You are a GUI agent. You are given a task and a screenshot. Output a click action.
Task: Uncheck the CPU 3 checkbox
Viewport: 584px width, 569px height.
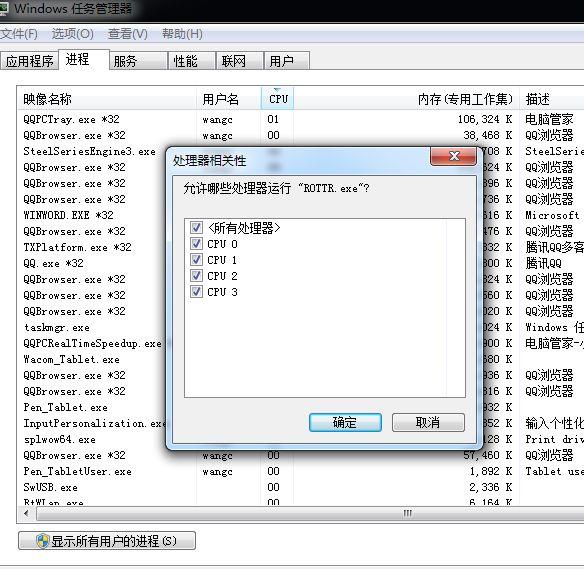pos(196,292)
